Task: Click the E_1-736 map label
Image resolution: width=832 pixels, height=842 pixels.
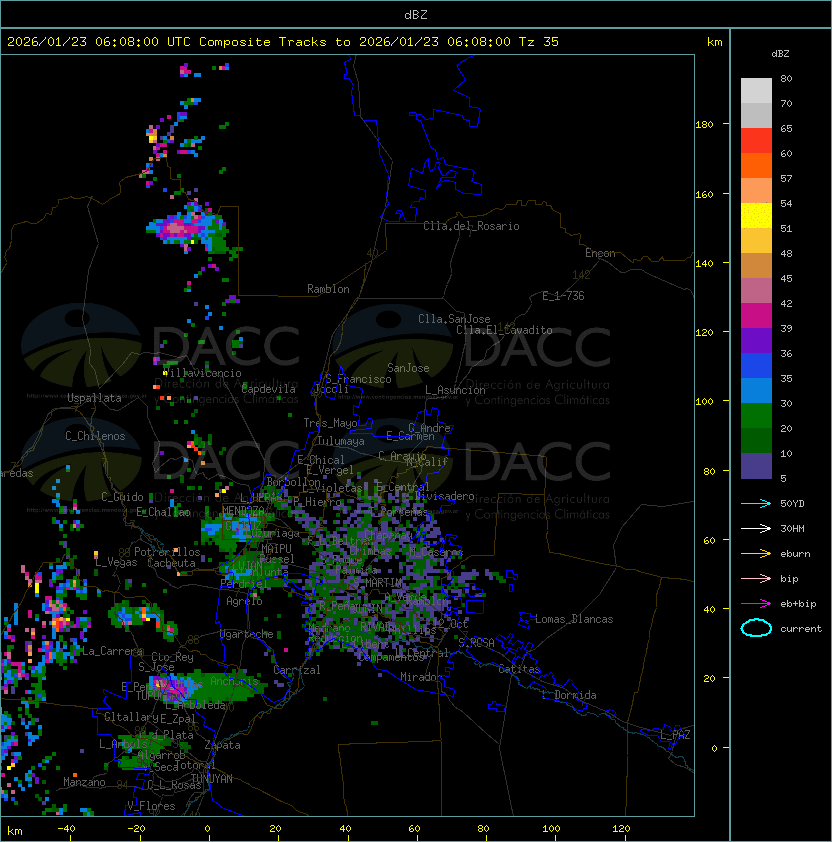Action: (563, 296)
